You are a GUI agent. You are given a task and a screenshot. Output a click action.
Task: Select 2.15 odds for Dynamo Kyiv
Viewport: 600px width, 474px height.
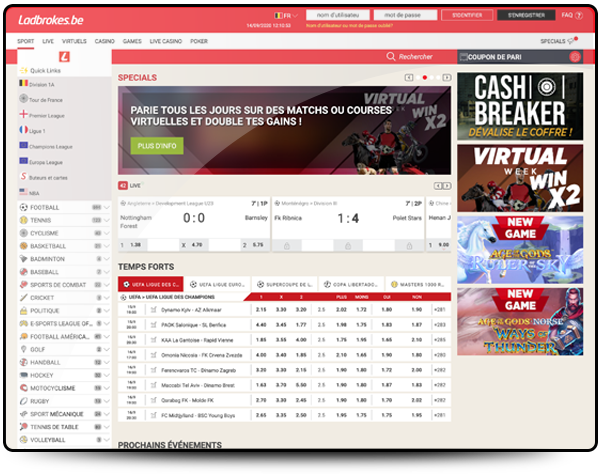pyautogui.click(x=261, y=309)
